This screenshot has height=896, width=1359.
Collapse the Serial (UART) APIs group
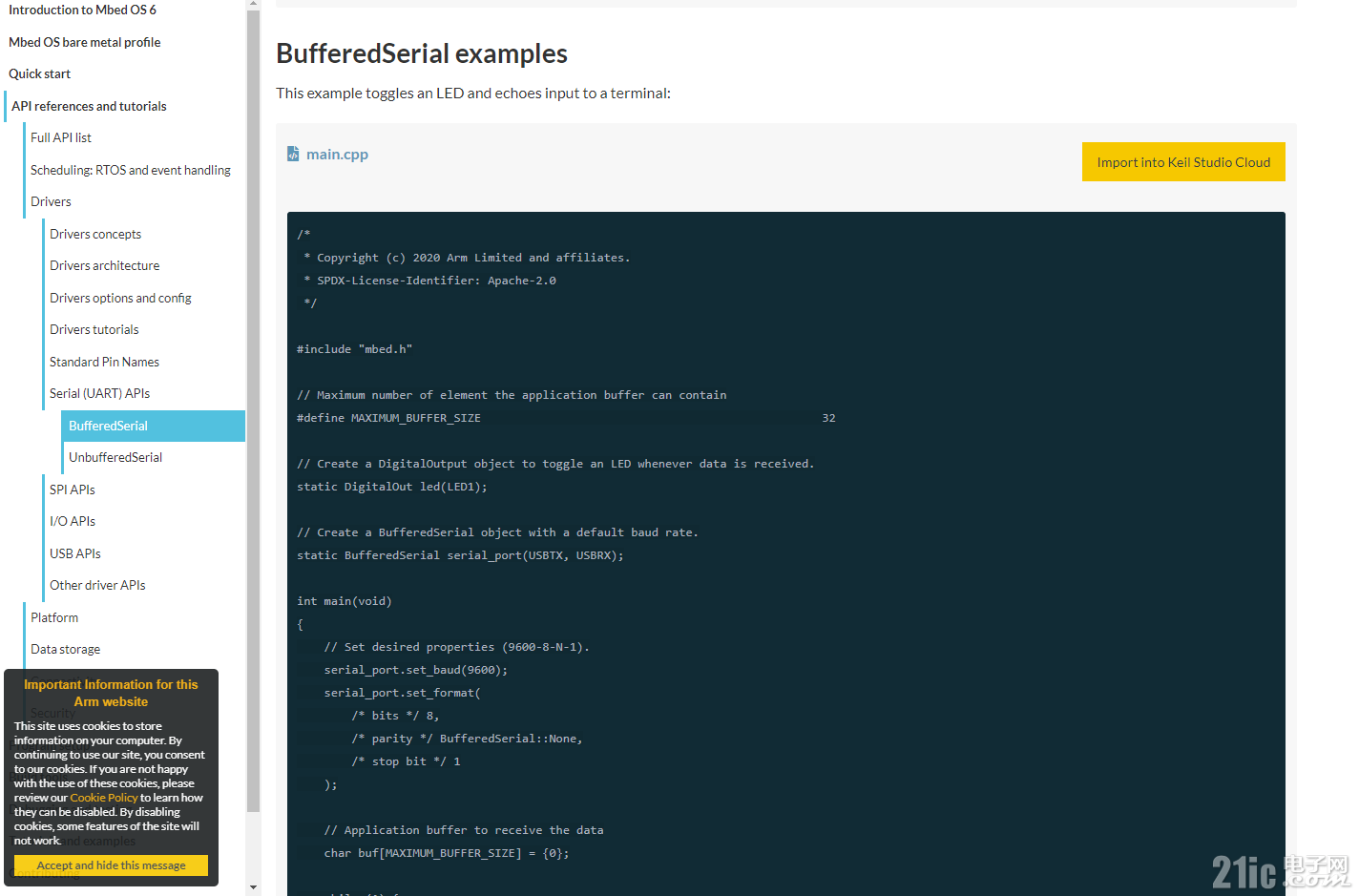[99, 393]
